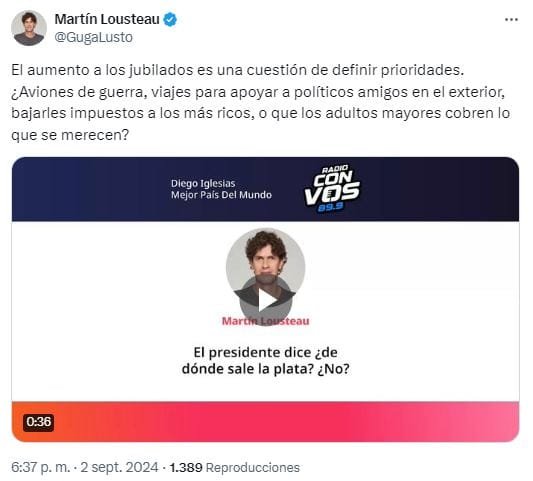Viewport: 533px width, 481px height.
Task: Click the Martín Lousteau display name
Action: click(107, 19)
